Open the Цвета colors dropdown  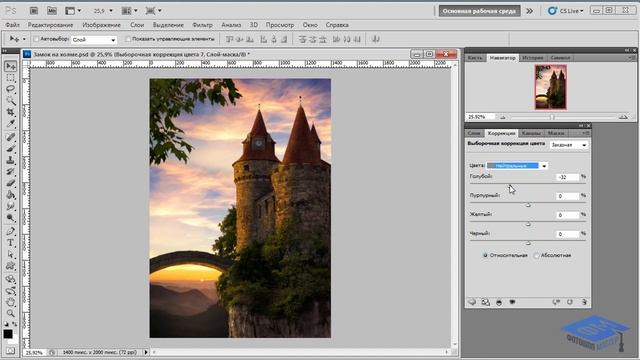[517, 166]
